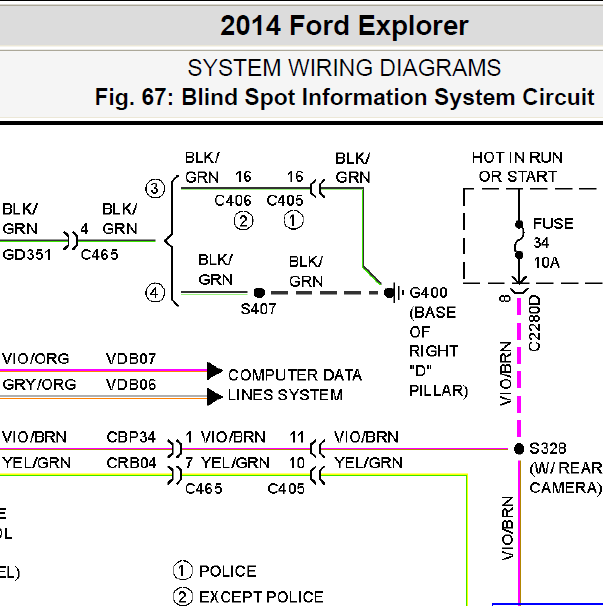This screenshot has width=603, height=606.
Task: Click the 'C406' connector label
Action: pyautogui.click(x=233, y=201)
